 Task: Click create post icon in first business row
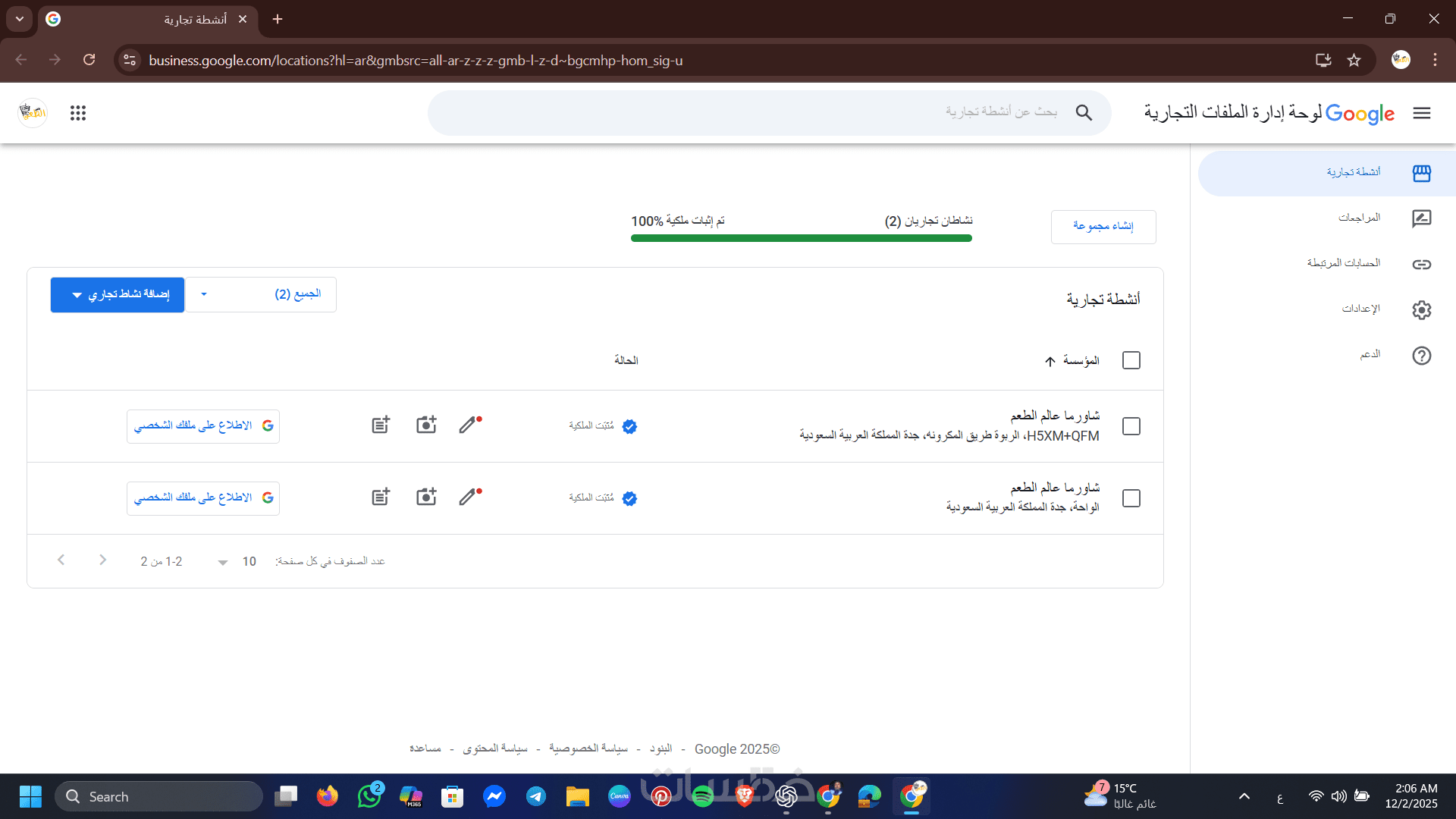coord(381,425)
